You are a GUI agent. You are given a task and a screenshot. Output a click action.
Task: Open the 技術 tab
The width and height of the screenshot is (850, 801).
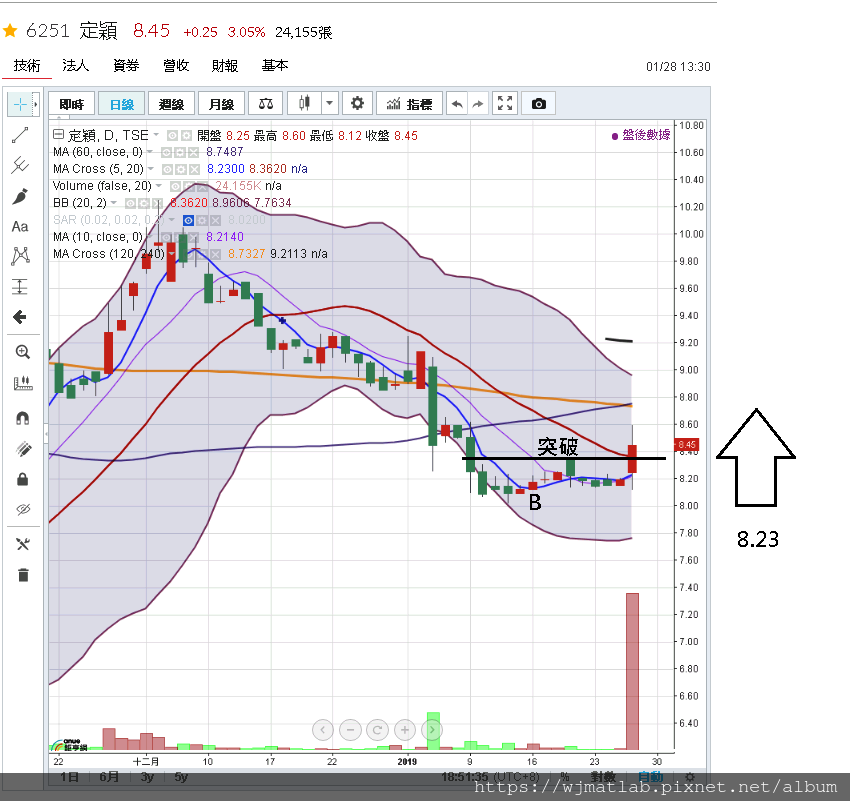27,66
